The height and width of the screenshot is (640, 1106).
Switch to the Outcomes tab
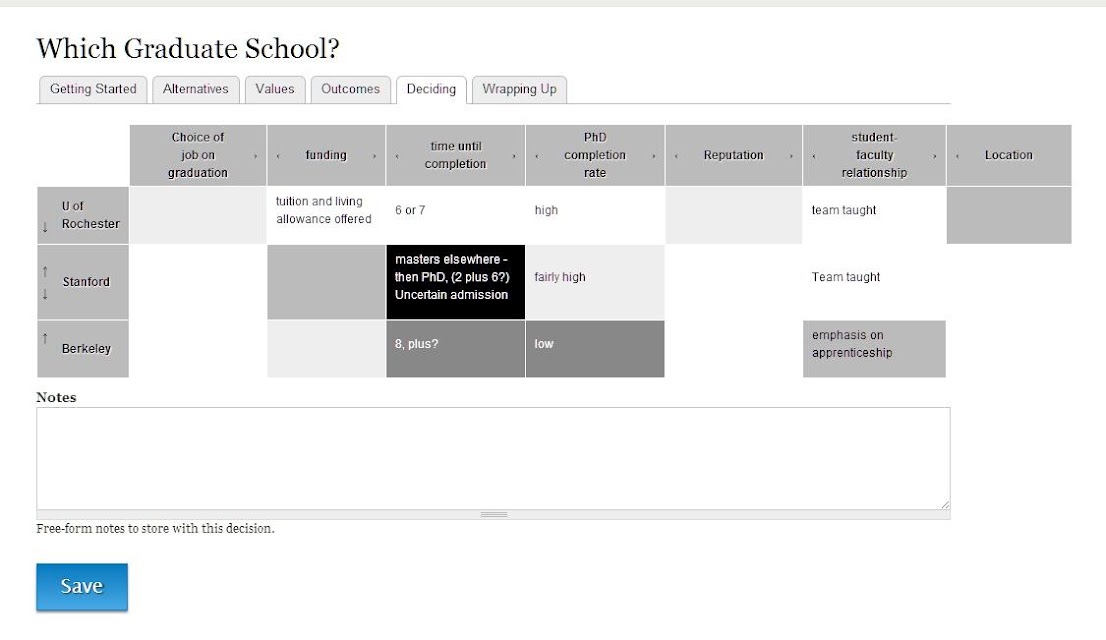click(351, 90)
